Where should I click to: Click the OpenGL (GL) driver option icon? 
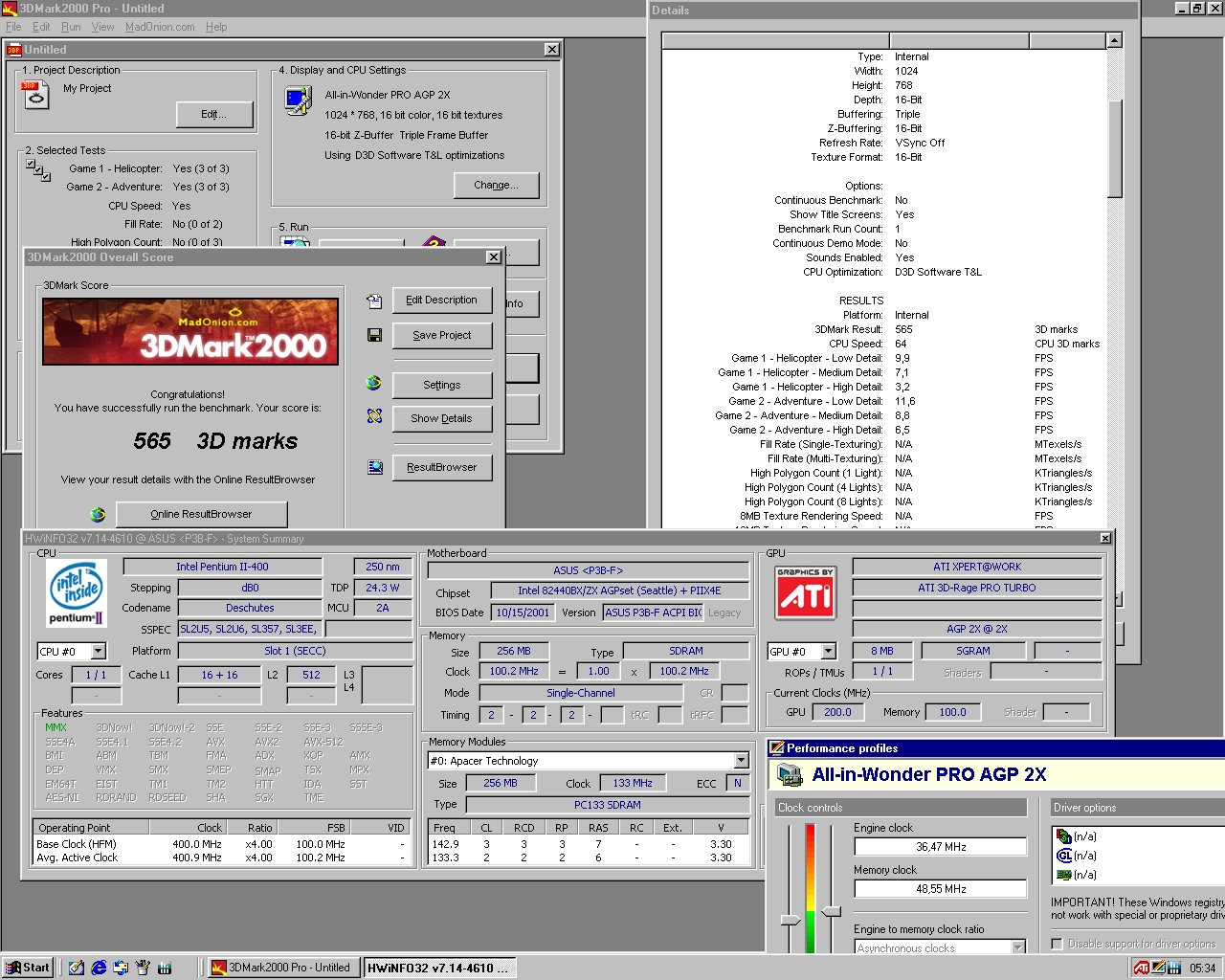pyautogui.click(x=1063, y=856)
